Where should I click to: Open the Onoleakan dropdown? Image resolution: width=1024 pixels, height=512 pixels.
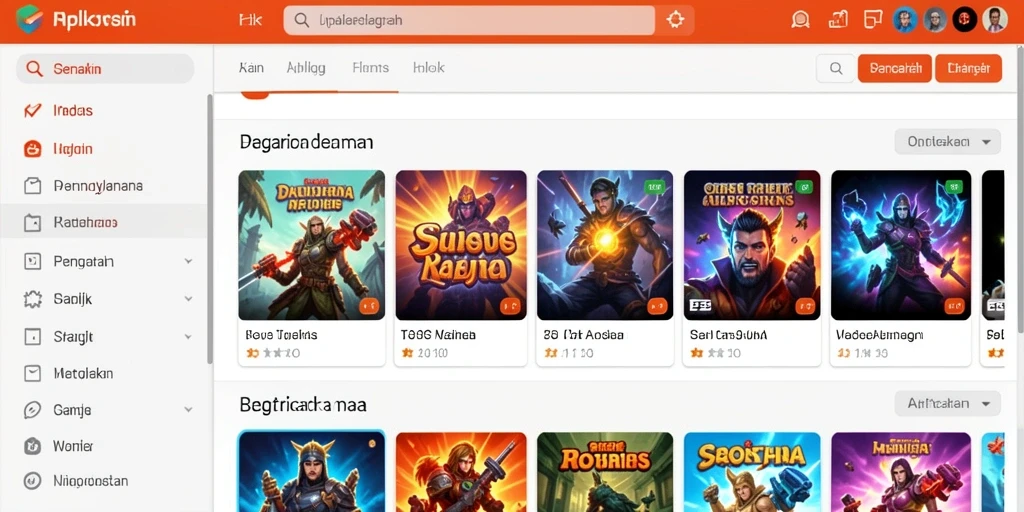947,142
